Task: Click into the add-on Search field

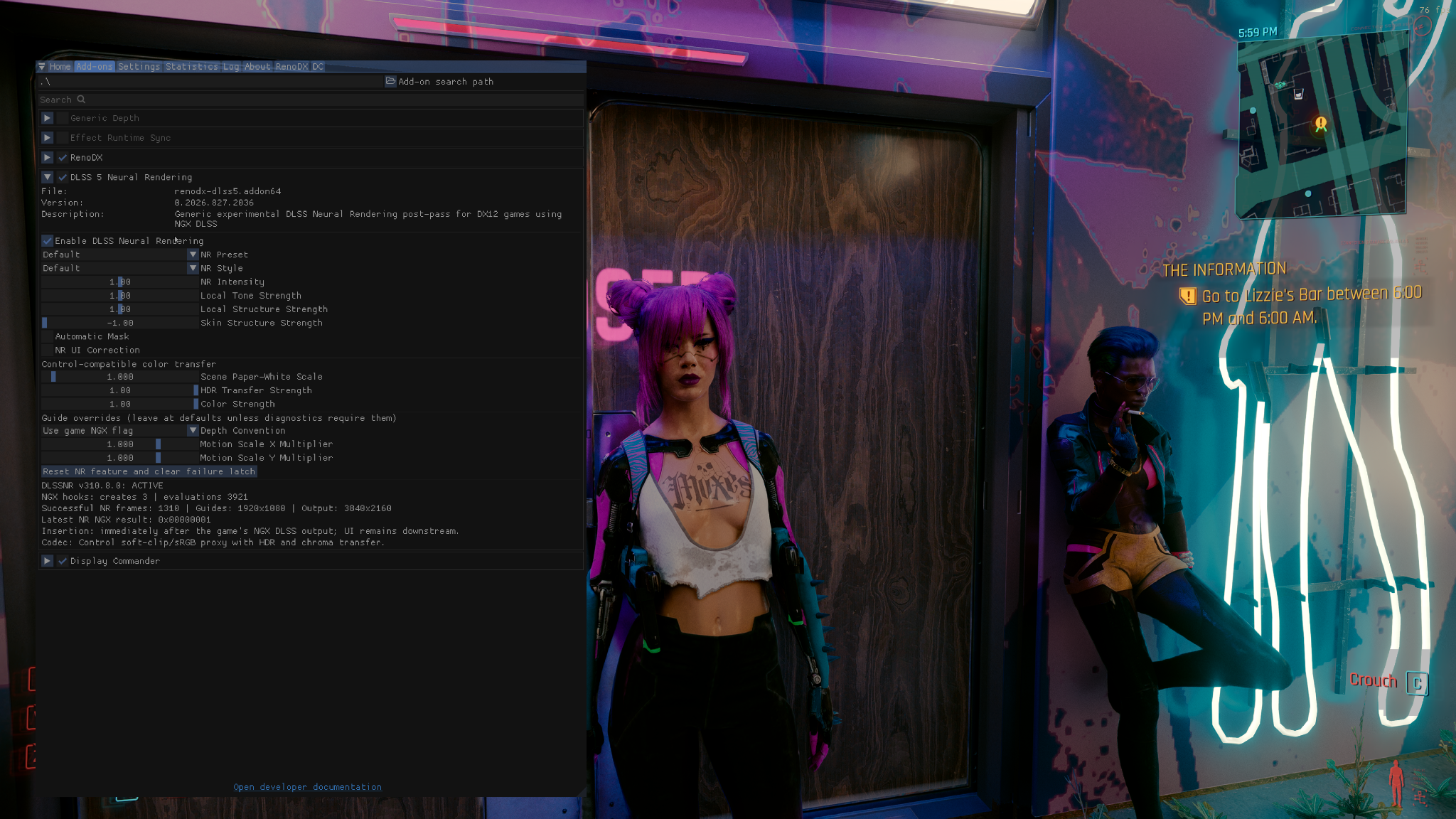Action: pos(311,100)
